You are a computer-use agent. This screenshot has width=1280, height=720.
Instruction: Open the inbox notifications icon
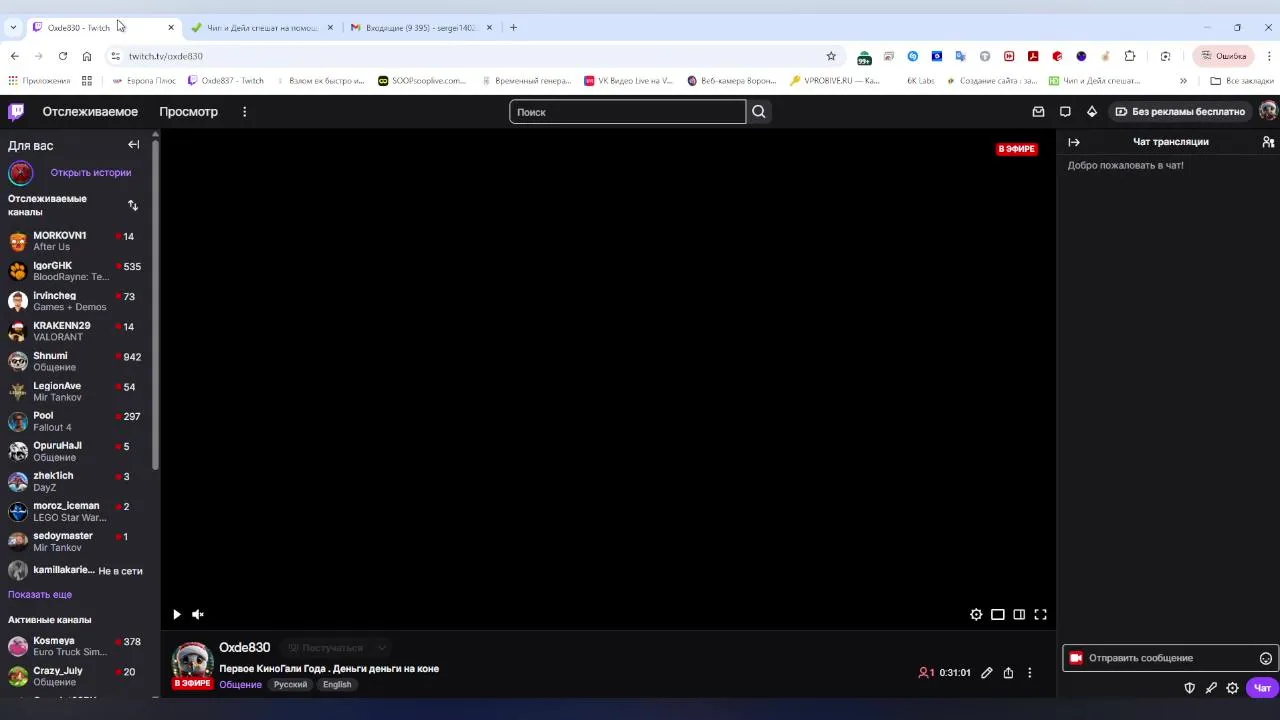click(x=1038, y=112)
